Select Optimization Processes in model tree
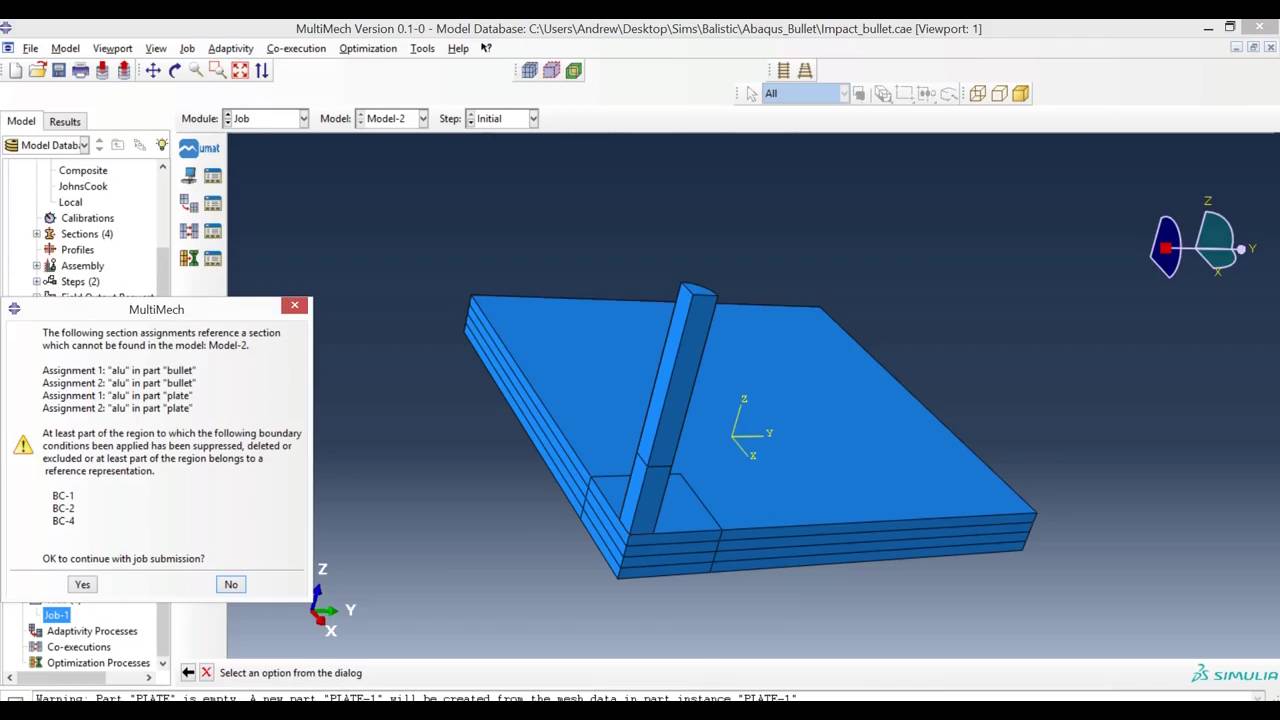 click(98, 663)
